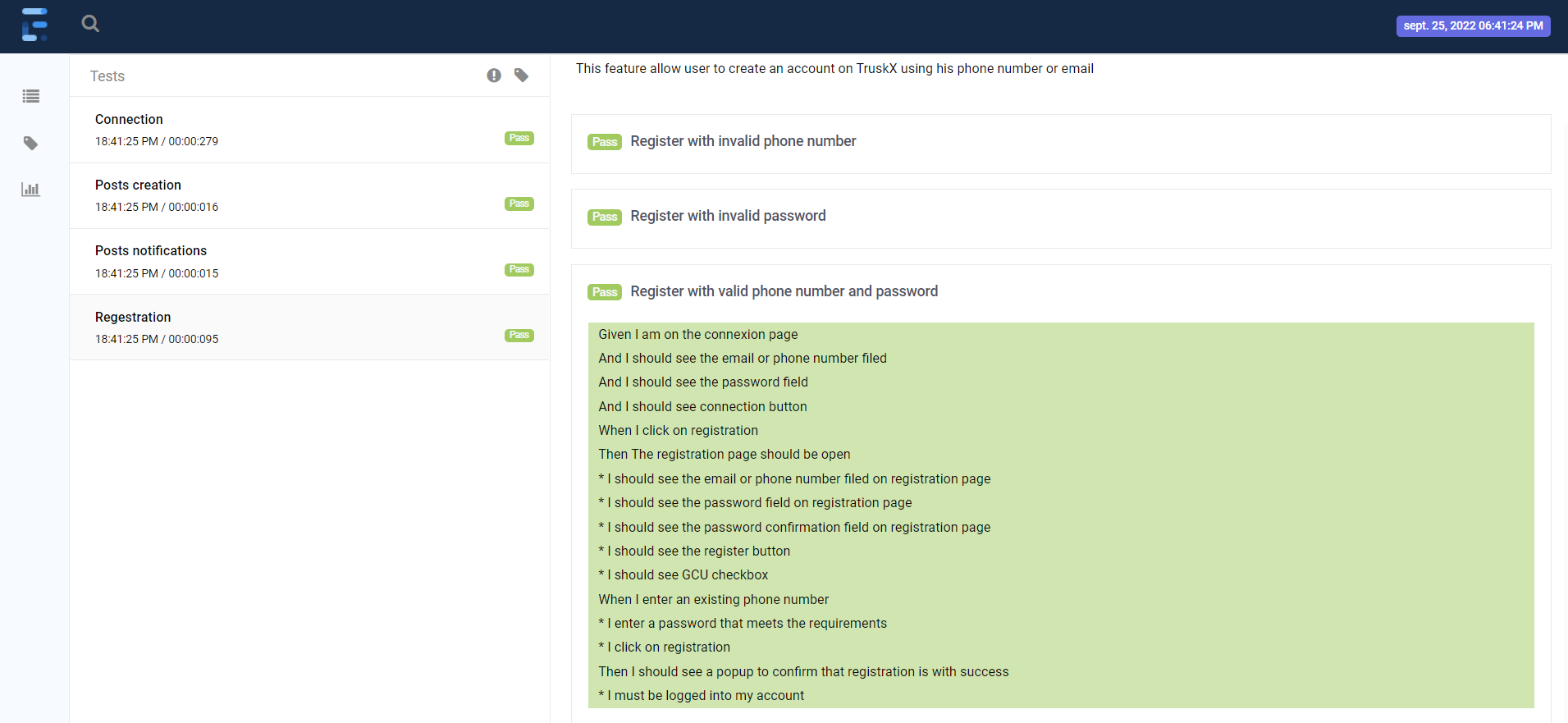The width and height of the screenshot is (1568, 723).
Task: Click step 'When I click on registration'
Action: coord(678,430)
